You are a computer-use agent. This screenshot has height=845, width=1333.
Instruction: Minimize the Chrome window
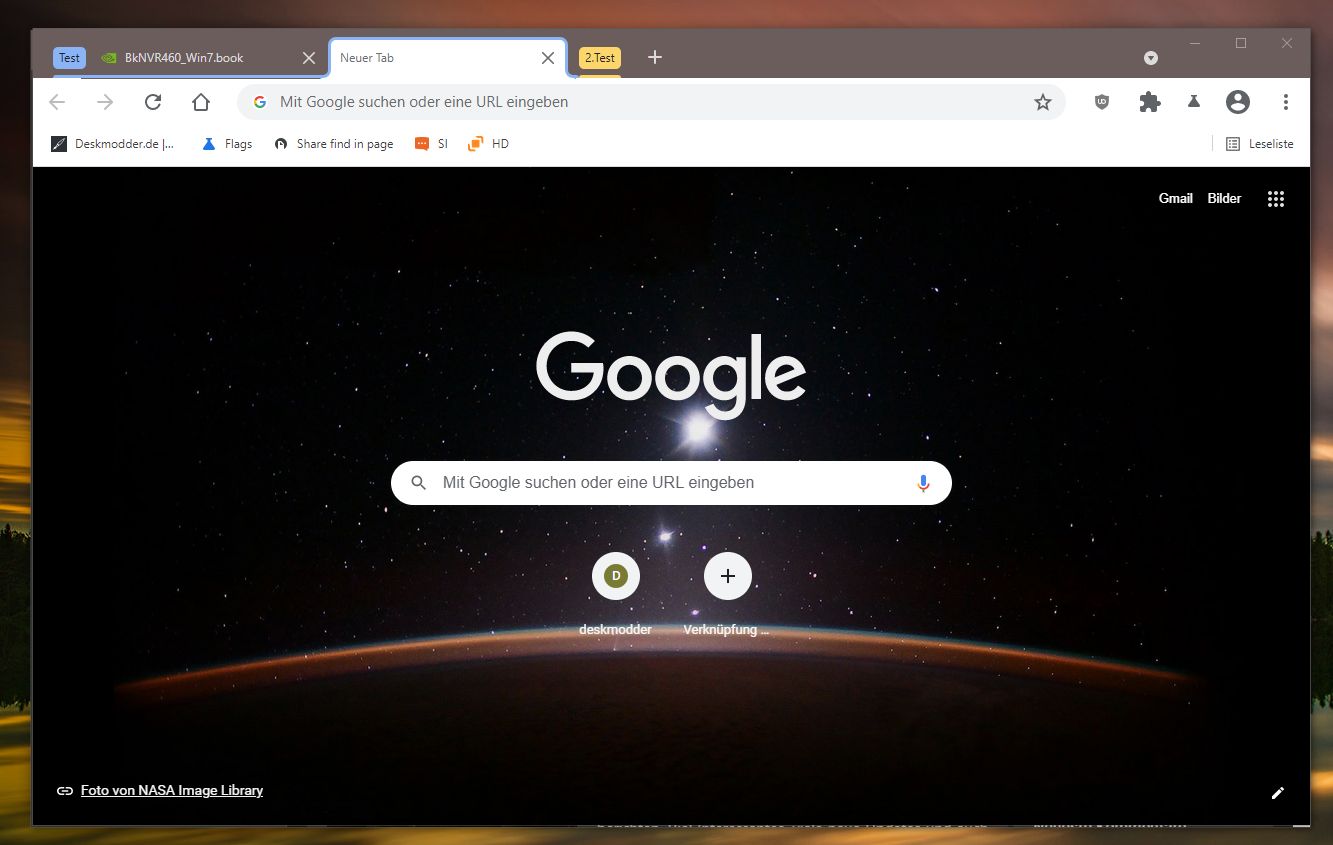[x=1195, y=43]
